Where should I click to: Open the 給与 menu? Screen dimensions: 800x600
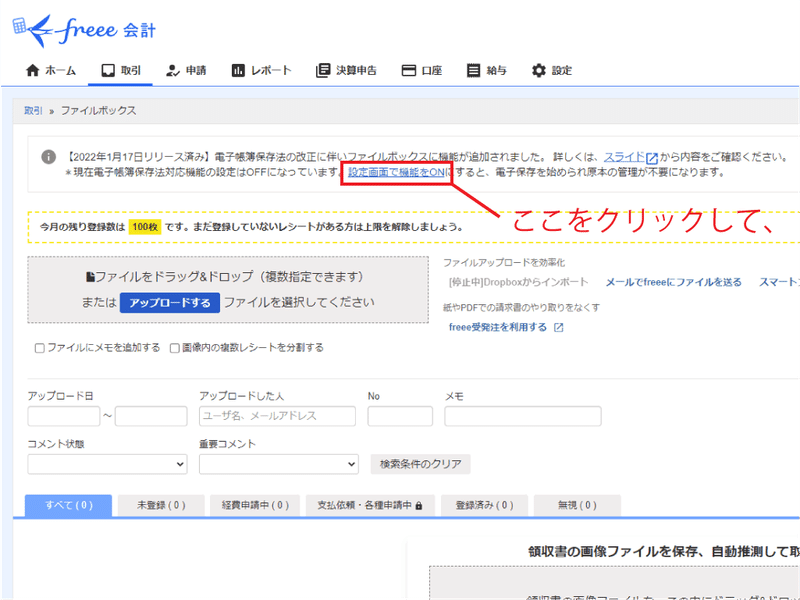486,70
